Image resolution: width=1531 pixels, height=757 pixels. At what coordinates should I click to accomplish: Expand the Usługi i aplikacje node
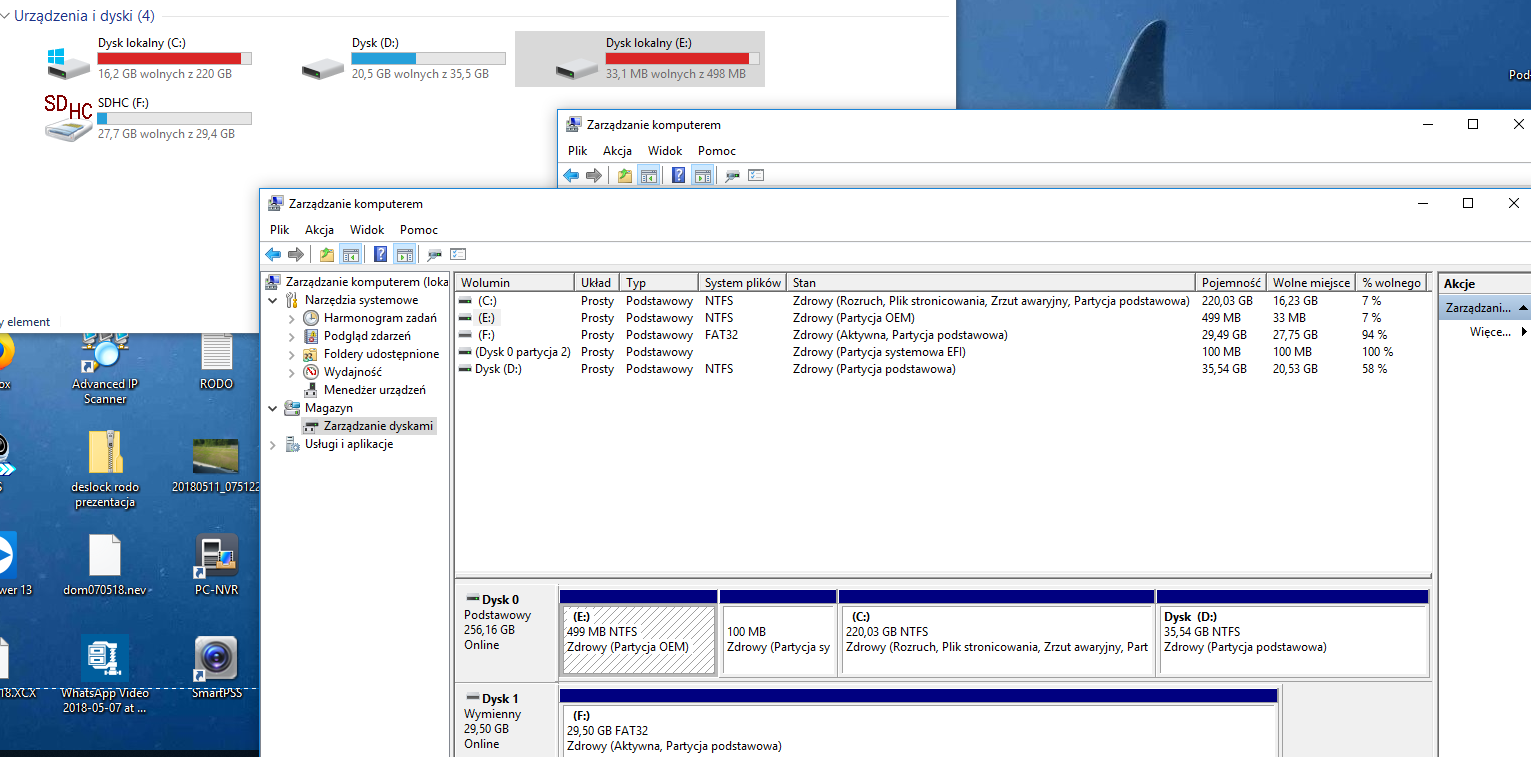coord(272,445)
